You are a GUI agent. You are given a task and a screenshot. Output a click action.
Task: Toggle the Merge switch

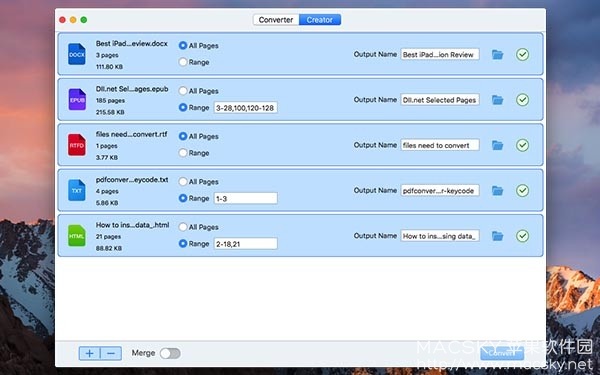(170, 353)
